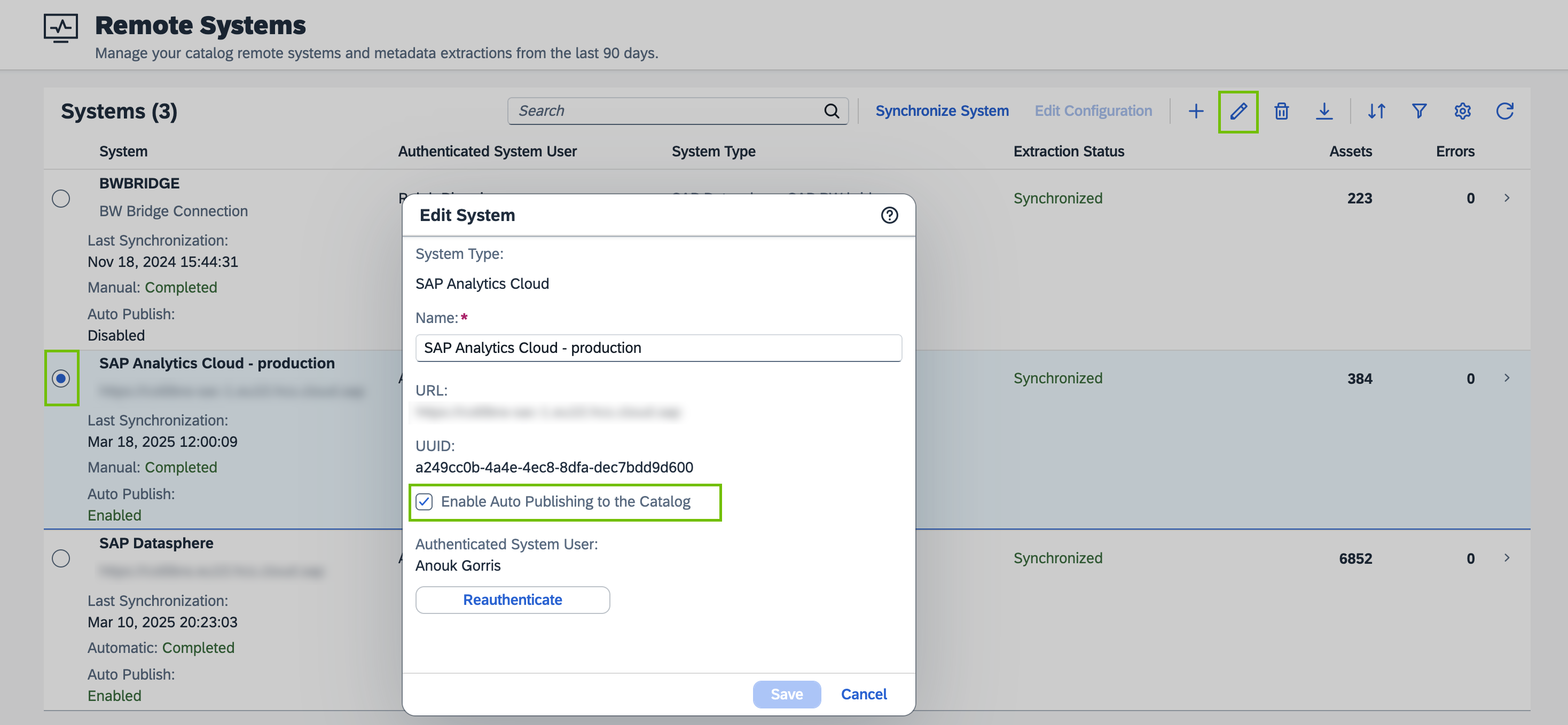Open help icon in Edit System dialog
The height and width of the screenshot is (725, 1568).
pos(889,215)
